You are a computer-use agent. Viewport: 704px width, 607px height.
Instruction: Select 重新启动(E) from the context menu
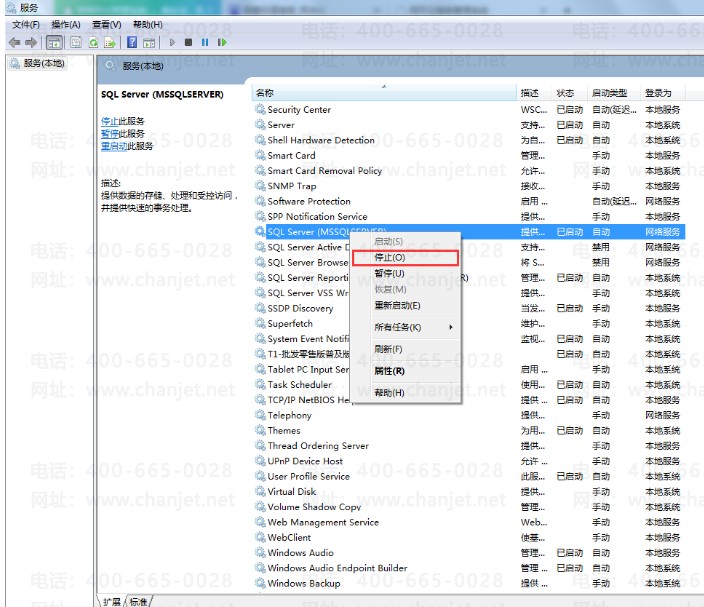397,305
